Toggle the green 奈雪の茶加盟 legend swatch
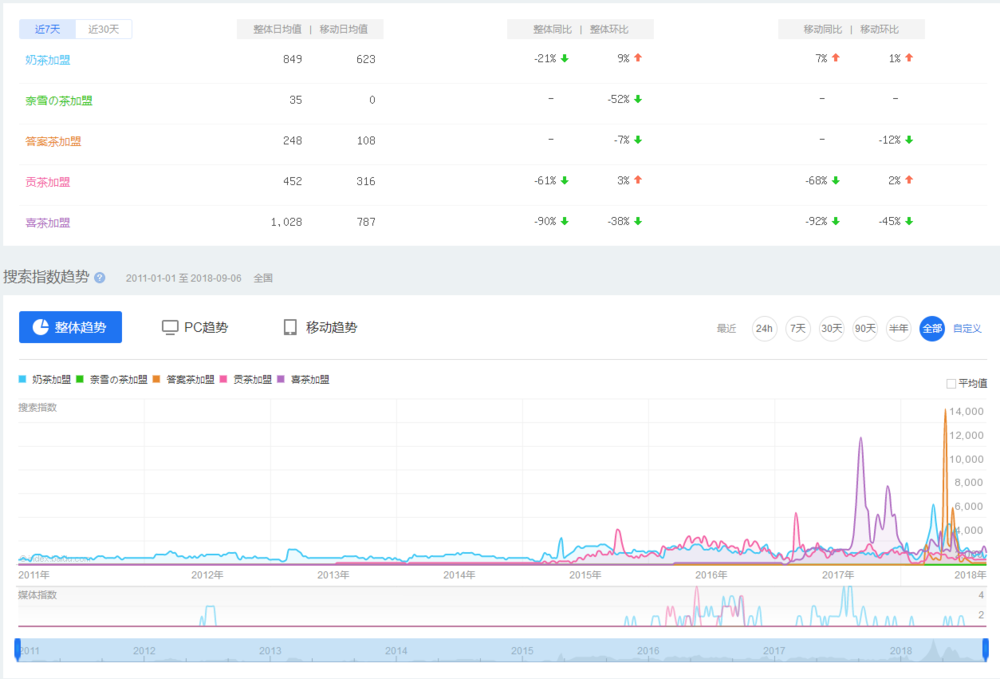The width and height of the screenshot is (1000, 679). pyautogui.click(x=80, y=379)
